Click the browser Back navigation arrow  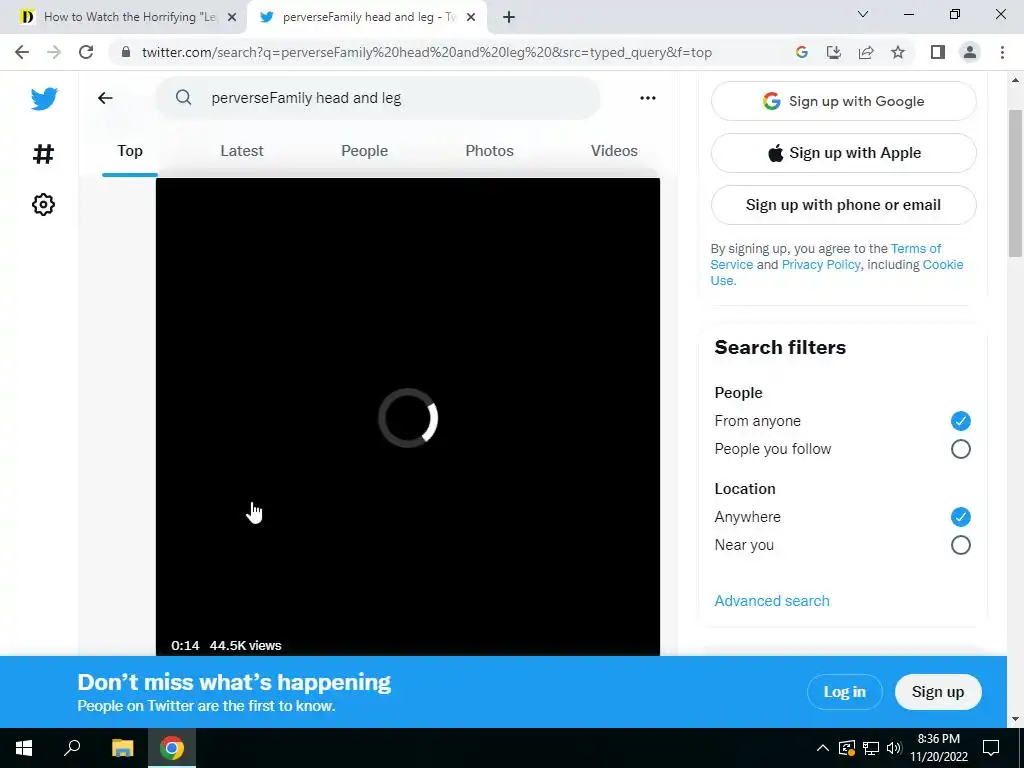(x=22, y=52)
